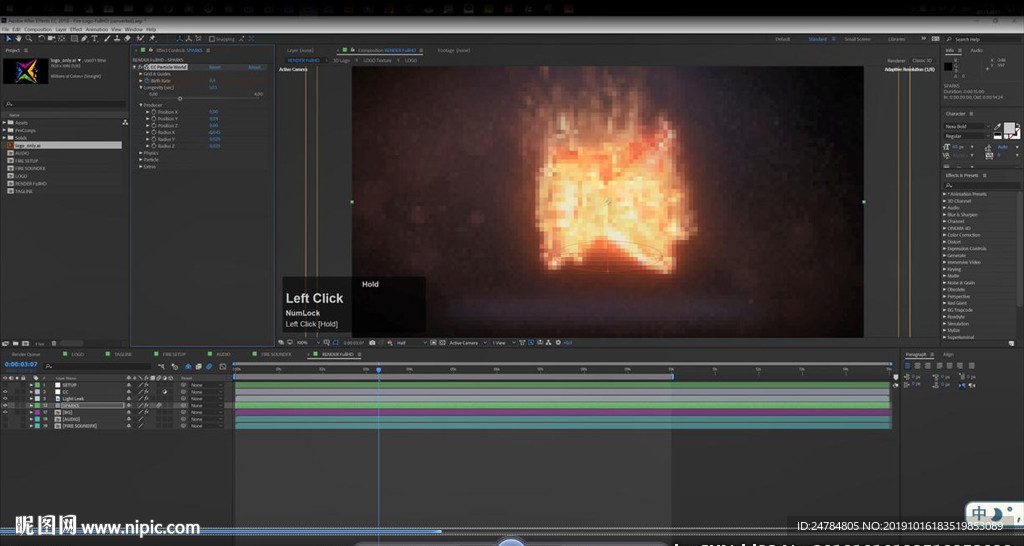Screen dimensions: 1024x546
Task: Select the Zoom magnifier tool
Action: [x=29, y=39]
